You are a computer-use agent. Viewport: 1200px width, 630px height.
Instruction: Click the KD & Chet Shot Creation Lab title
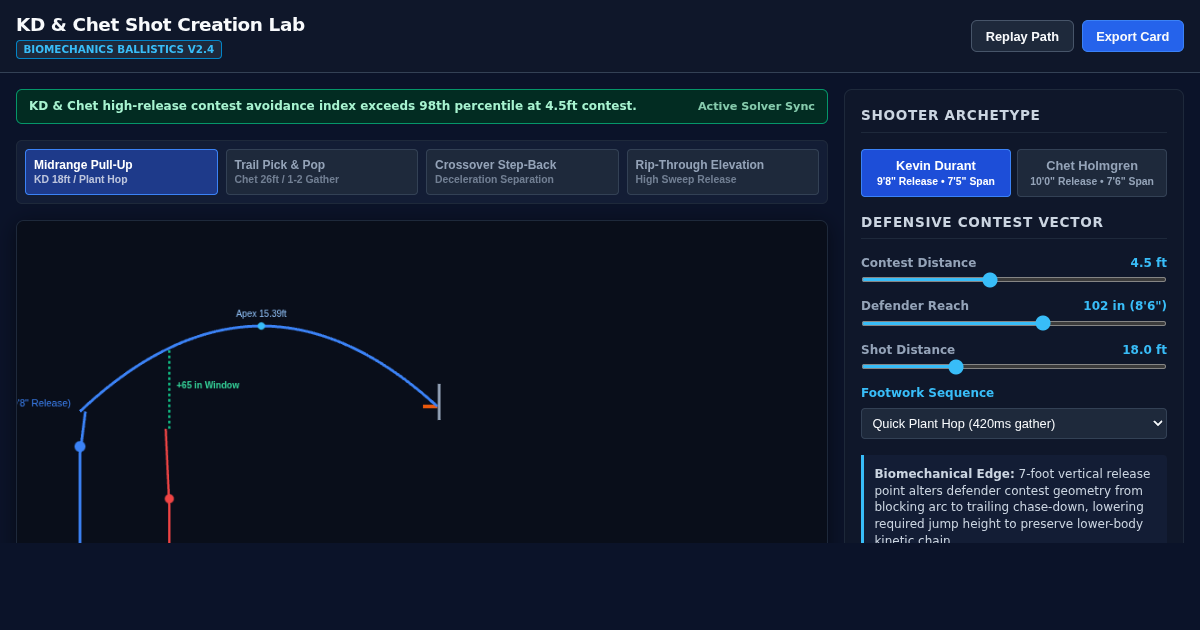click(x=160, y=25)
